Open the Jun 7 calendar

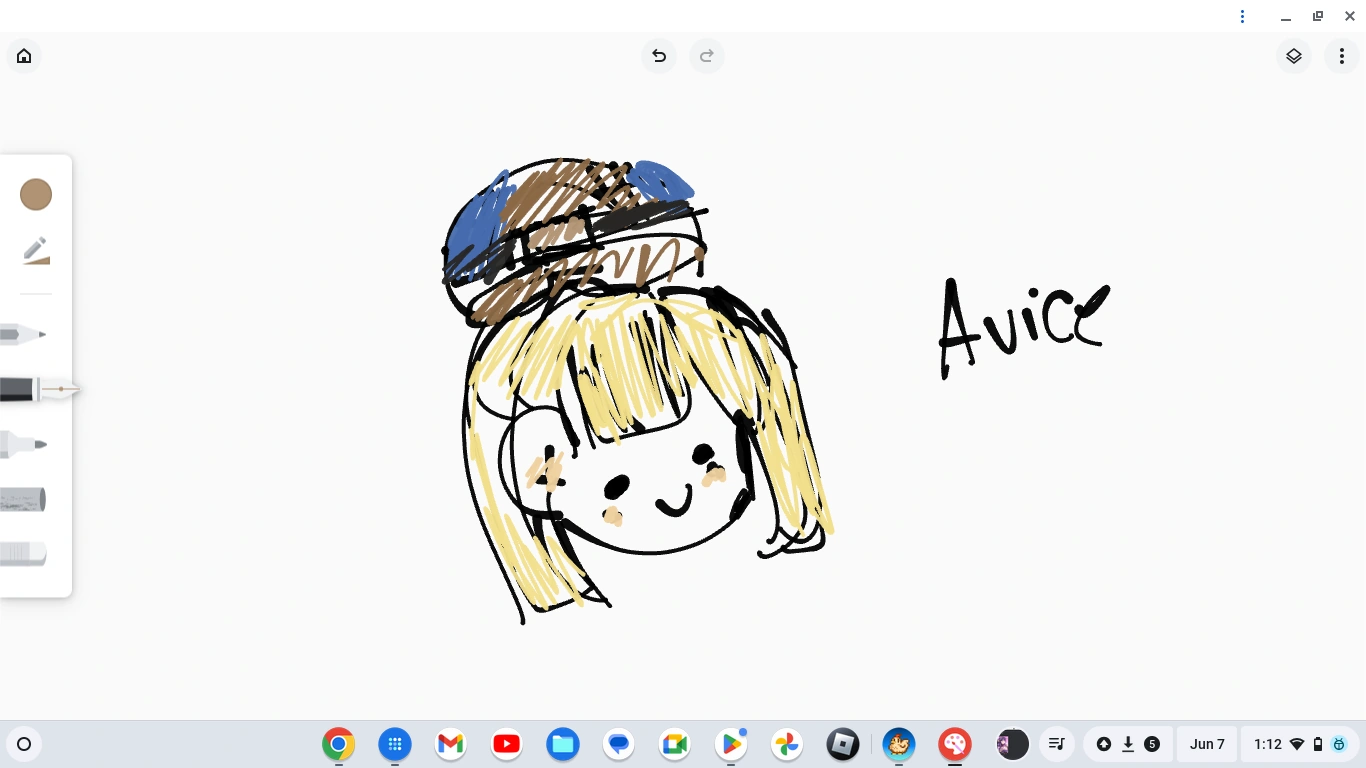click(1207, 744)
